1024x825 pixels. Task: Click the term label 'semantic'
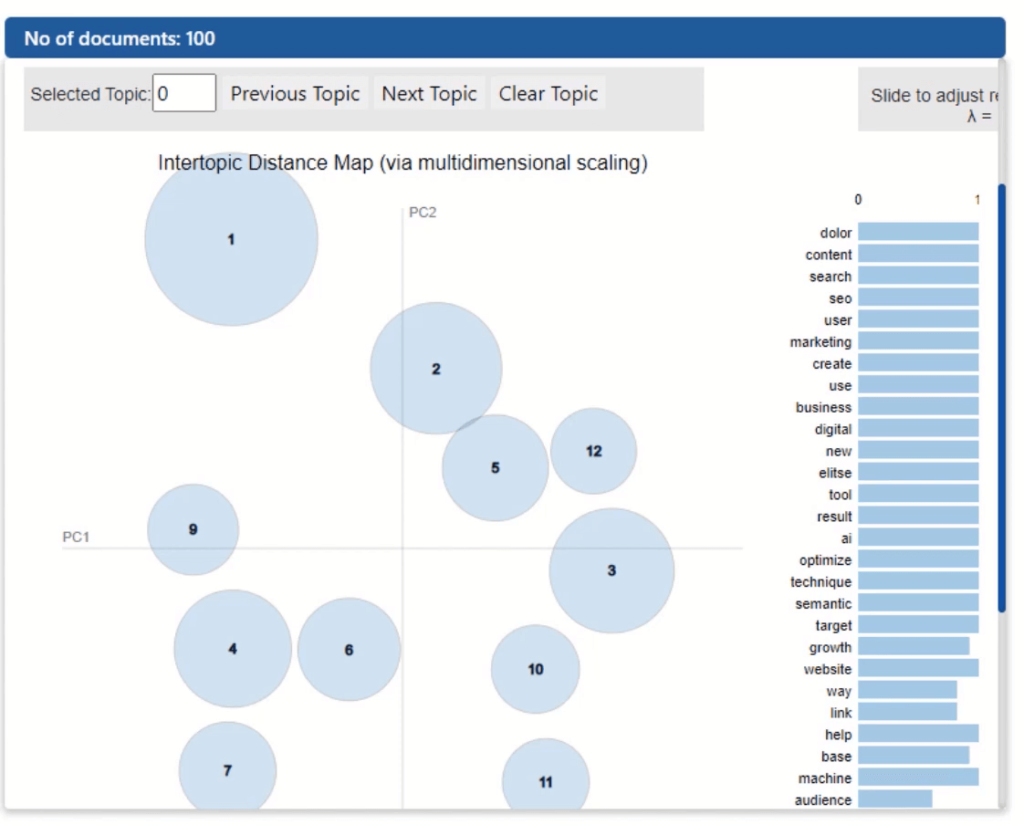824,604
